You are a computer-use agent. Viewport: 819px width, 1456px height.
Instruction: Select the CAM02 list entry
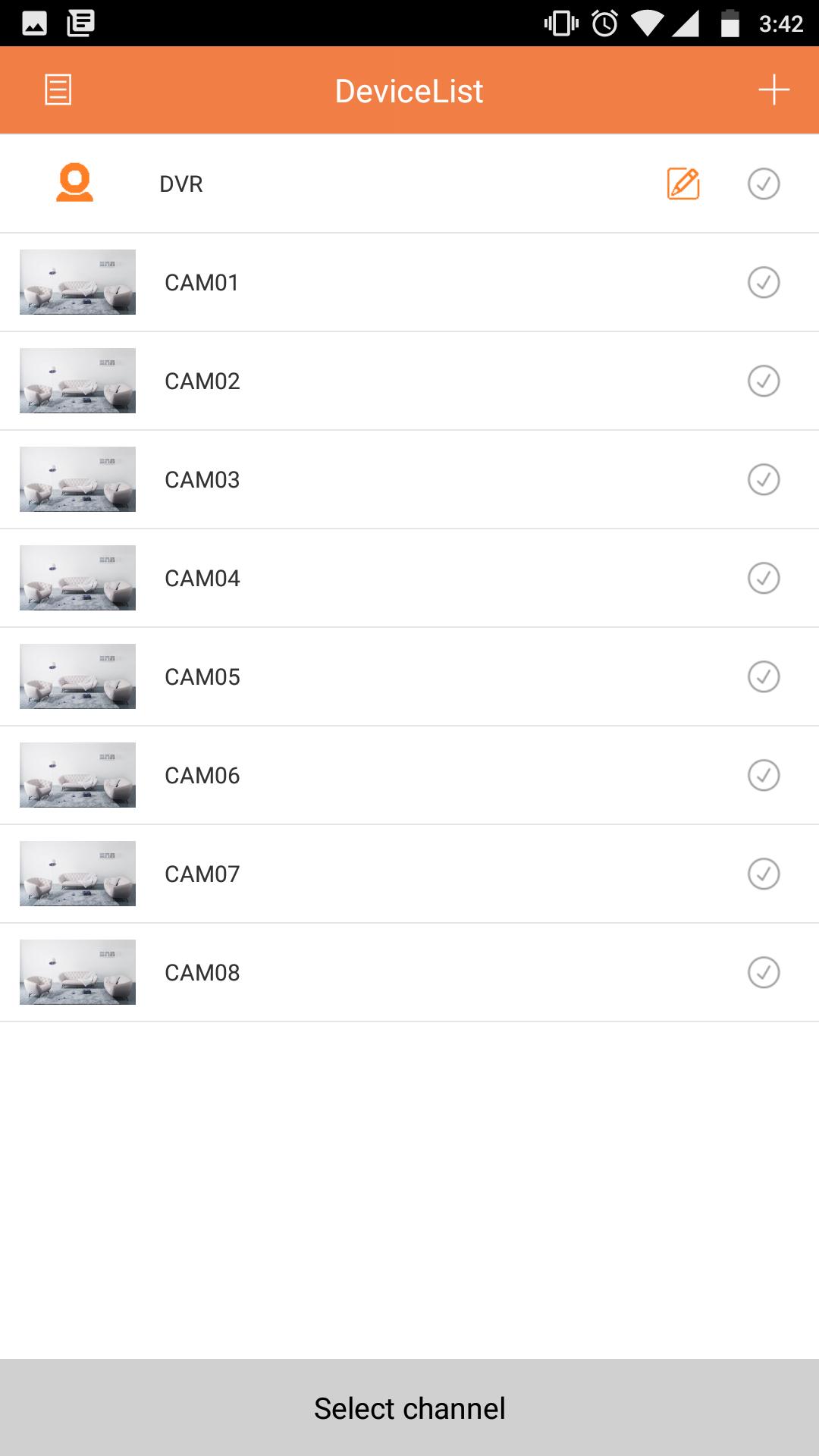(409, 381)
